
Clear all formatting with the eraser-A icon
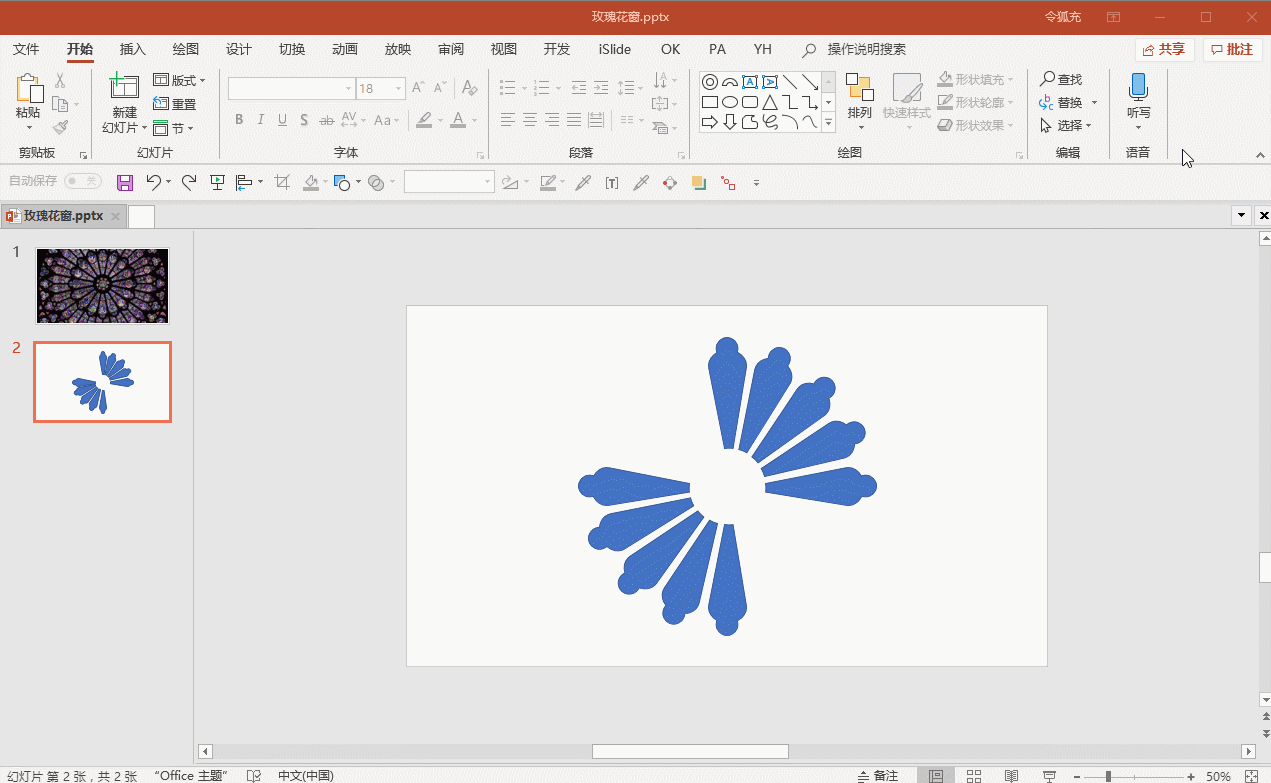pos(469,88)
